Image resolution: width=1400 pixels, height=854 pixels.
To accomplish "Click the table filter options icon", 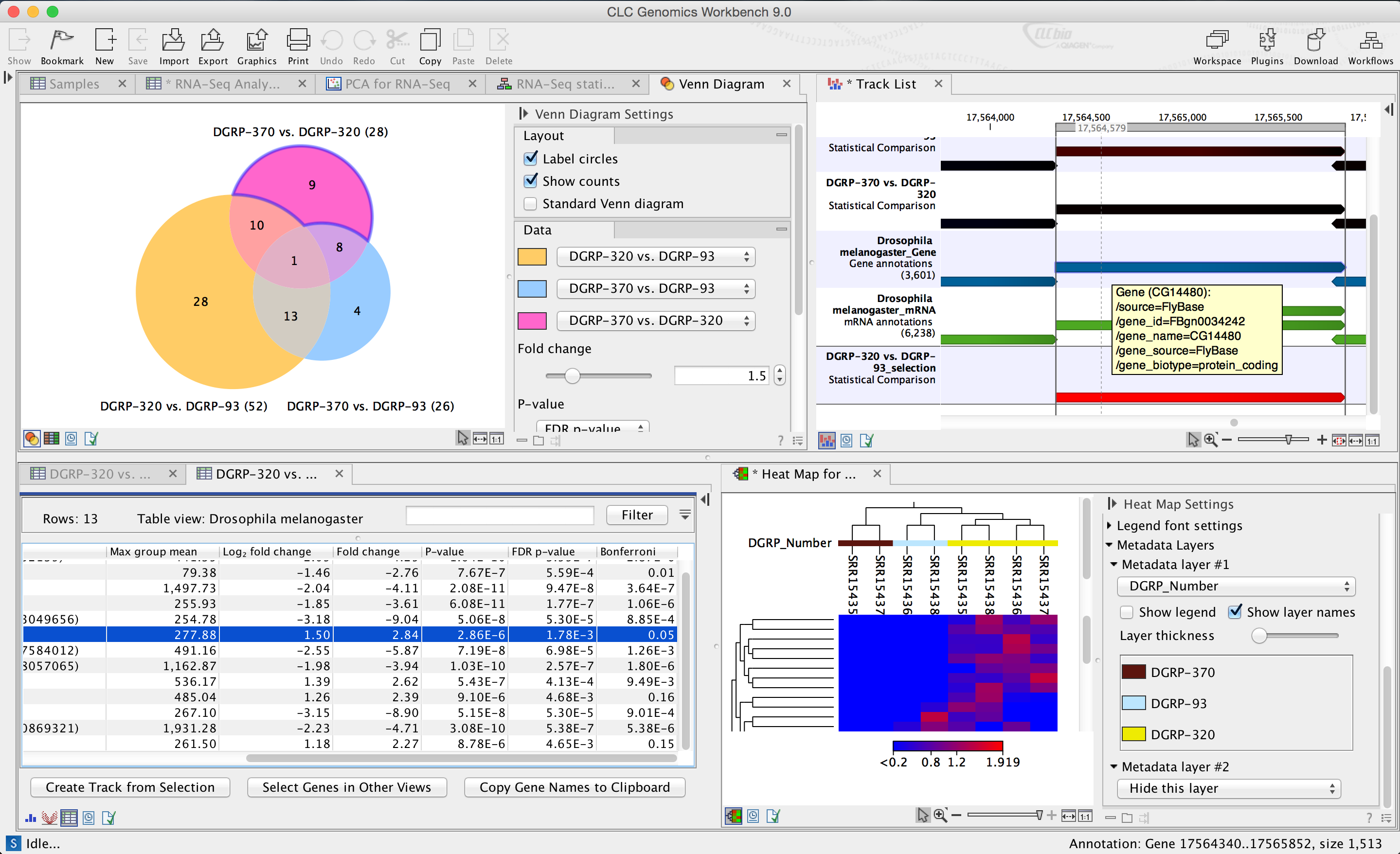I will pos(684,515).
